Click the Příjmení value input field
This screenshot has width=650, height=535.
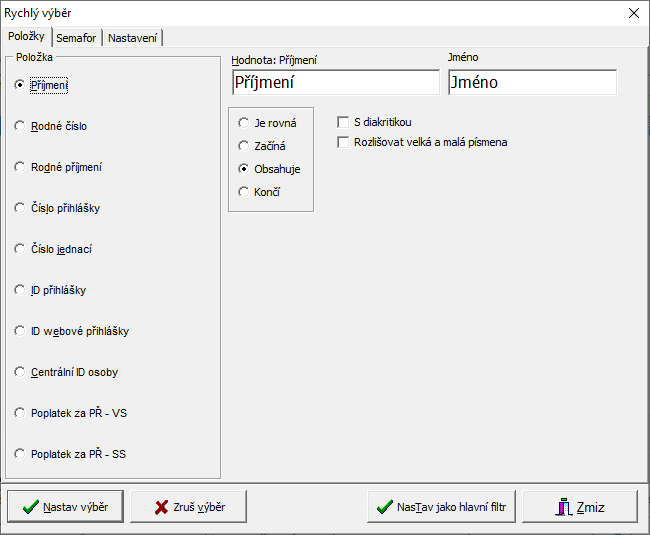click(334, 83)
